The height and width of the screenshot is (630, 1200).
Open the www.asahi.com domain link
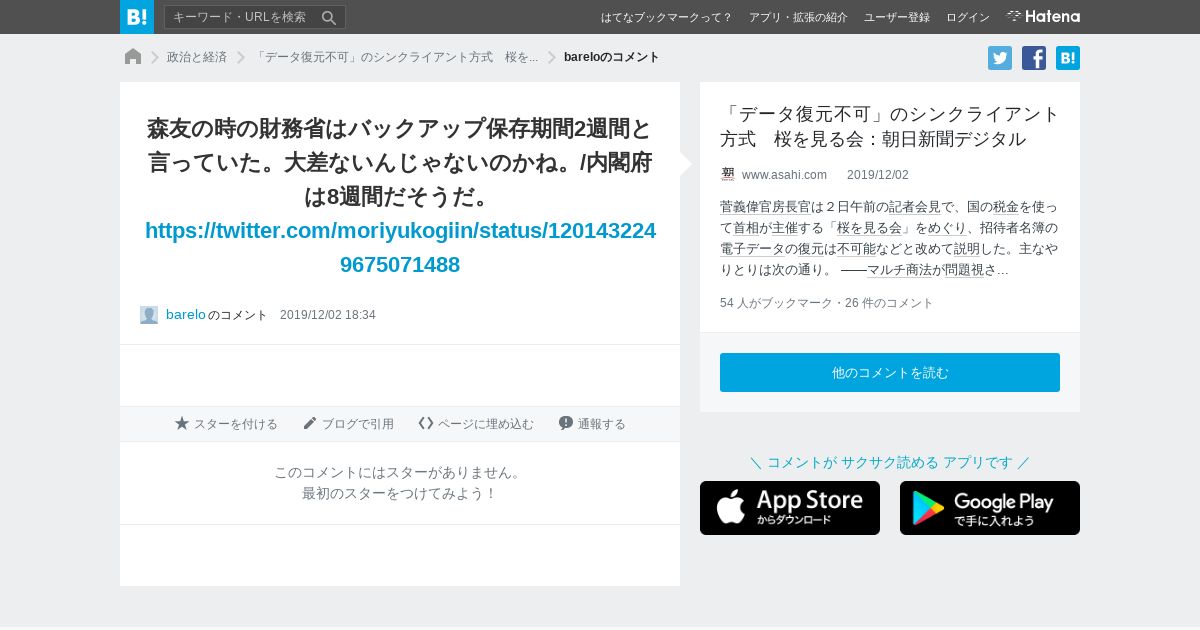784,175
